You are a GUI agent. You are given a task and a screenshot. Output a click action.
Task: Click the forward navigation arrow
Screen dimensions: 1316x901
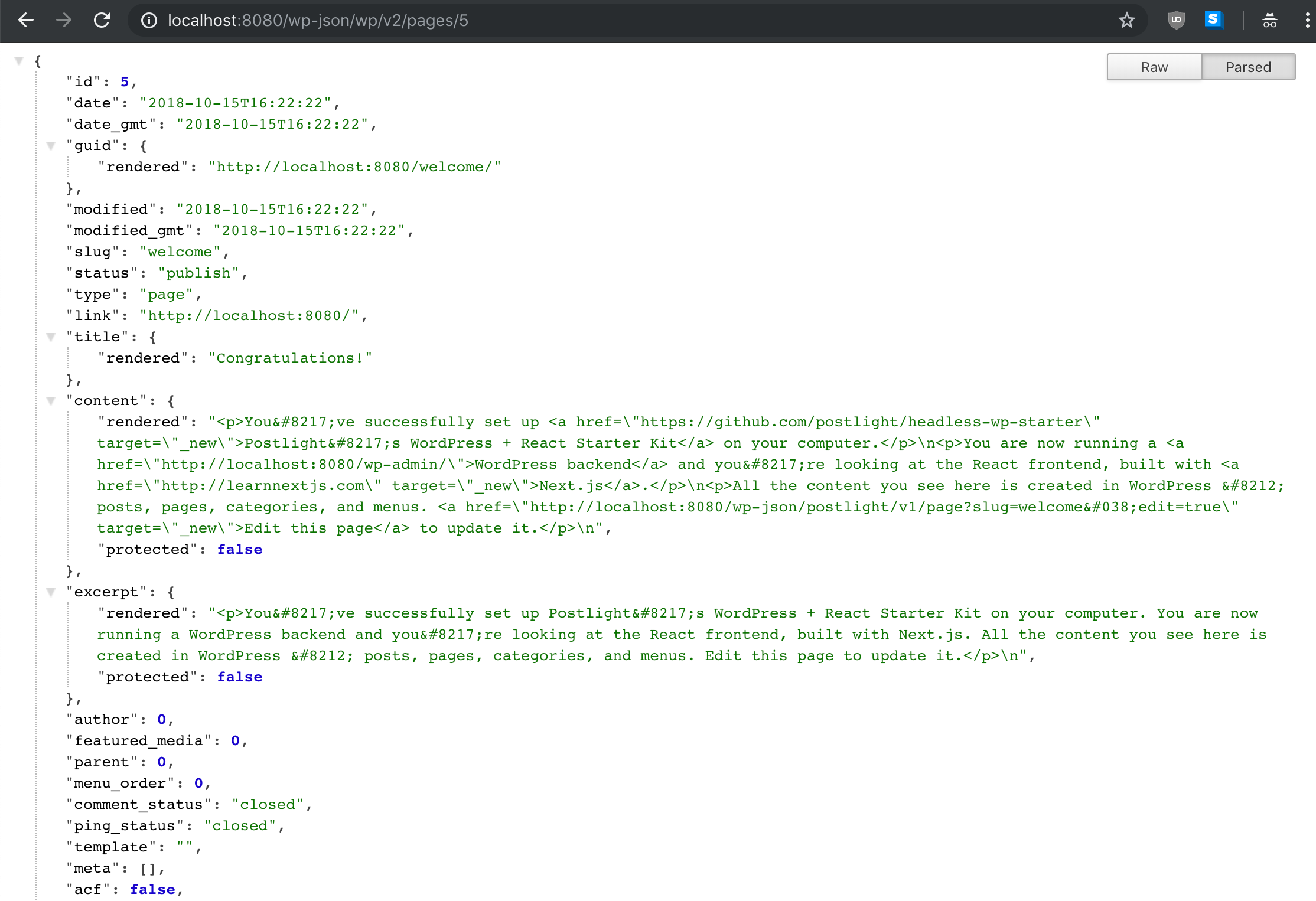click(x=64, y=19)
